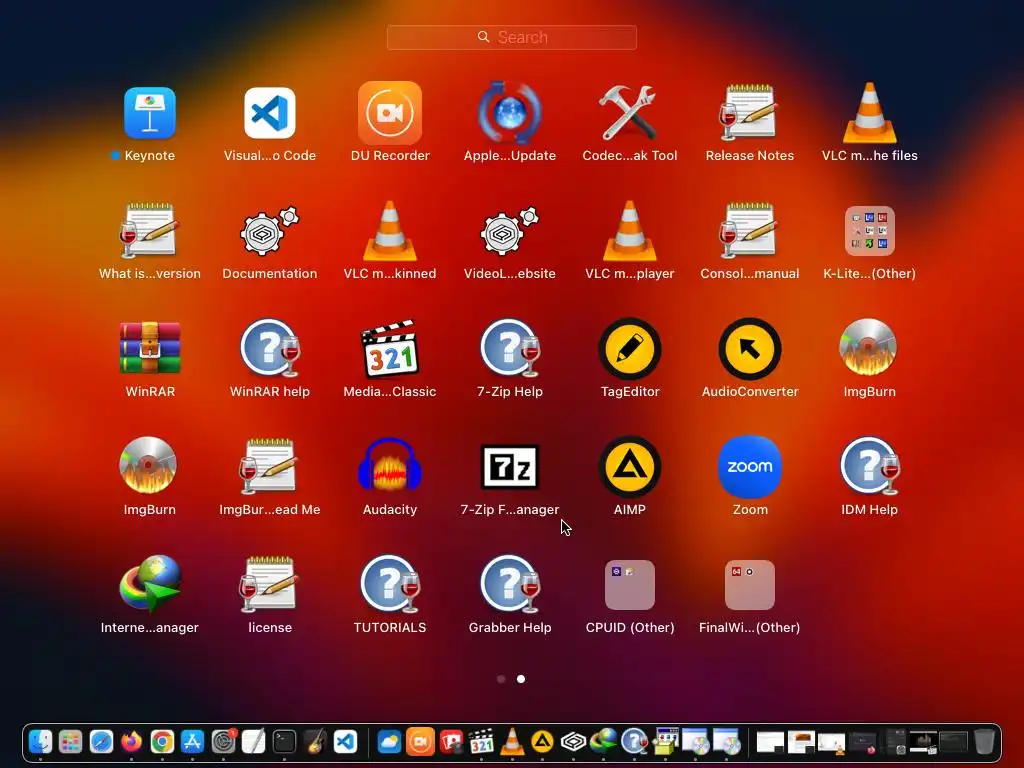The width and height of the screenshot is (1024, 768).
Task: Open the VLC m...he files shortcut
Action: click(x=869, y=113)
